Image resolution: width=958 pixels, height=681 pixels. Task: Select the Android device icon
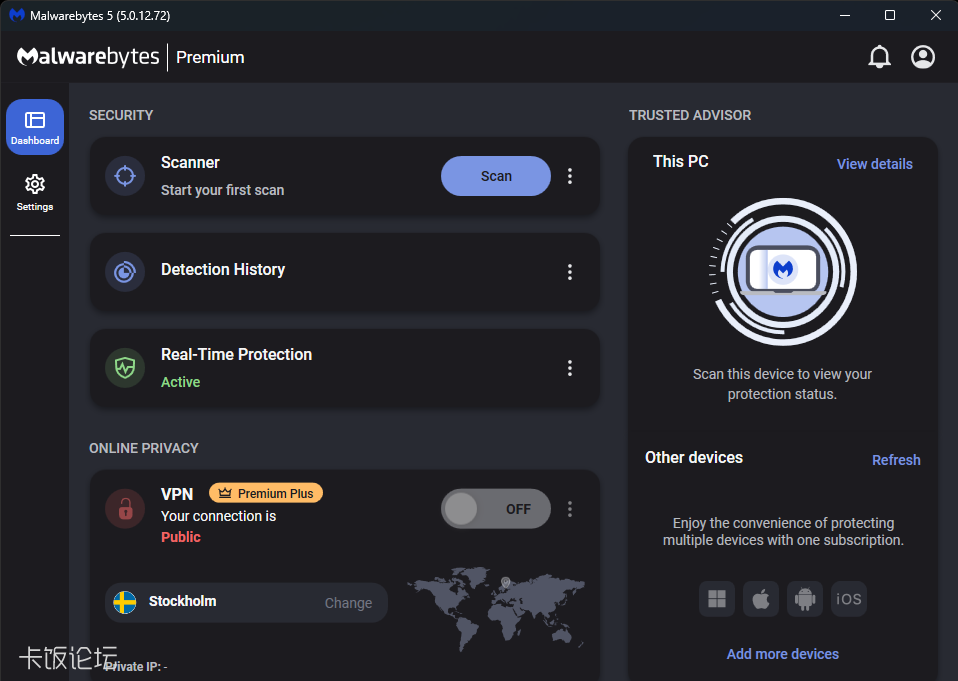tap(804, 598)
